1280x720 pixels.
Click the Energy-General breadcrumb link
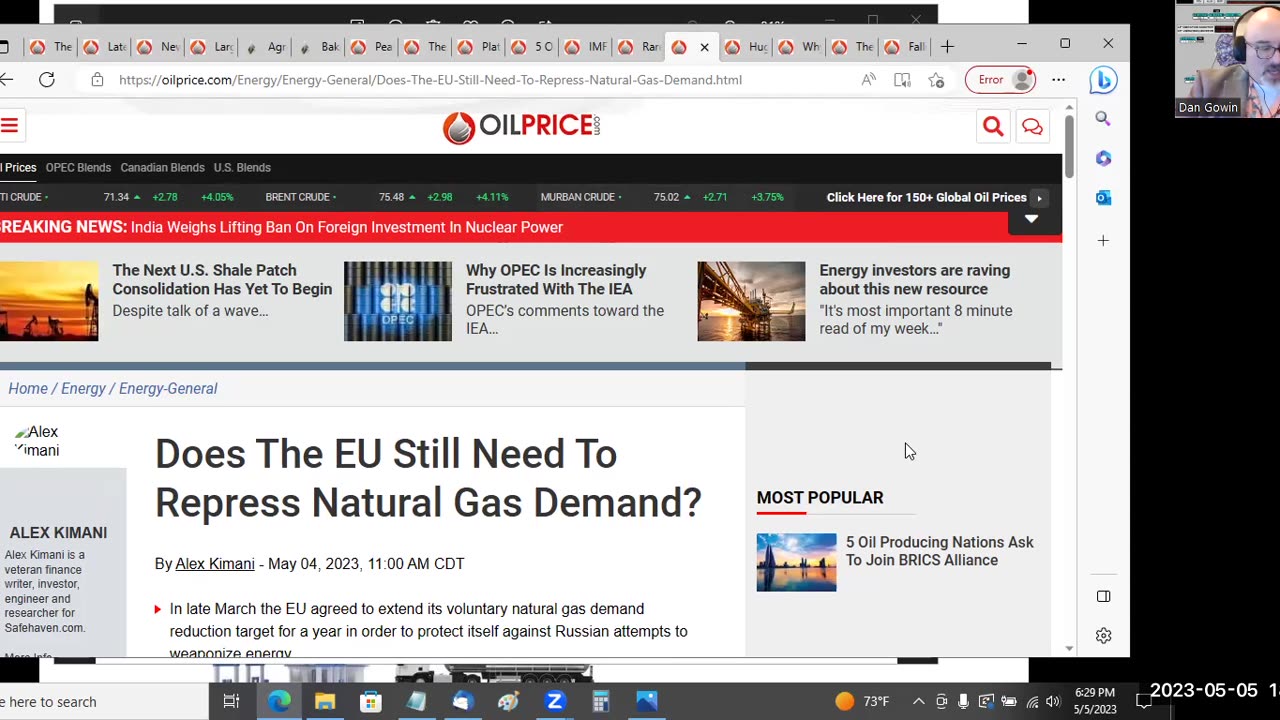(168, 388)
